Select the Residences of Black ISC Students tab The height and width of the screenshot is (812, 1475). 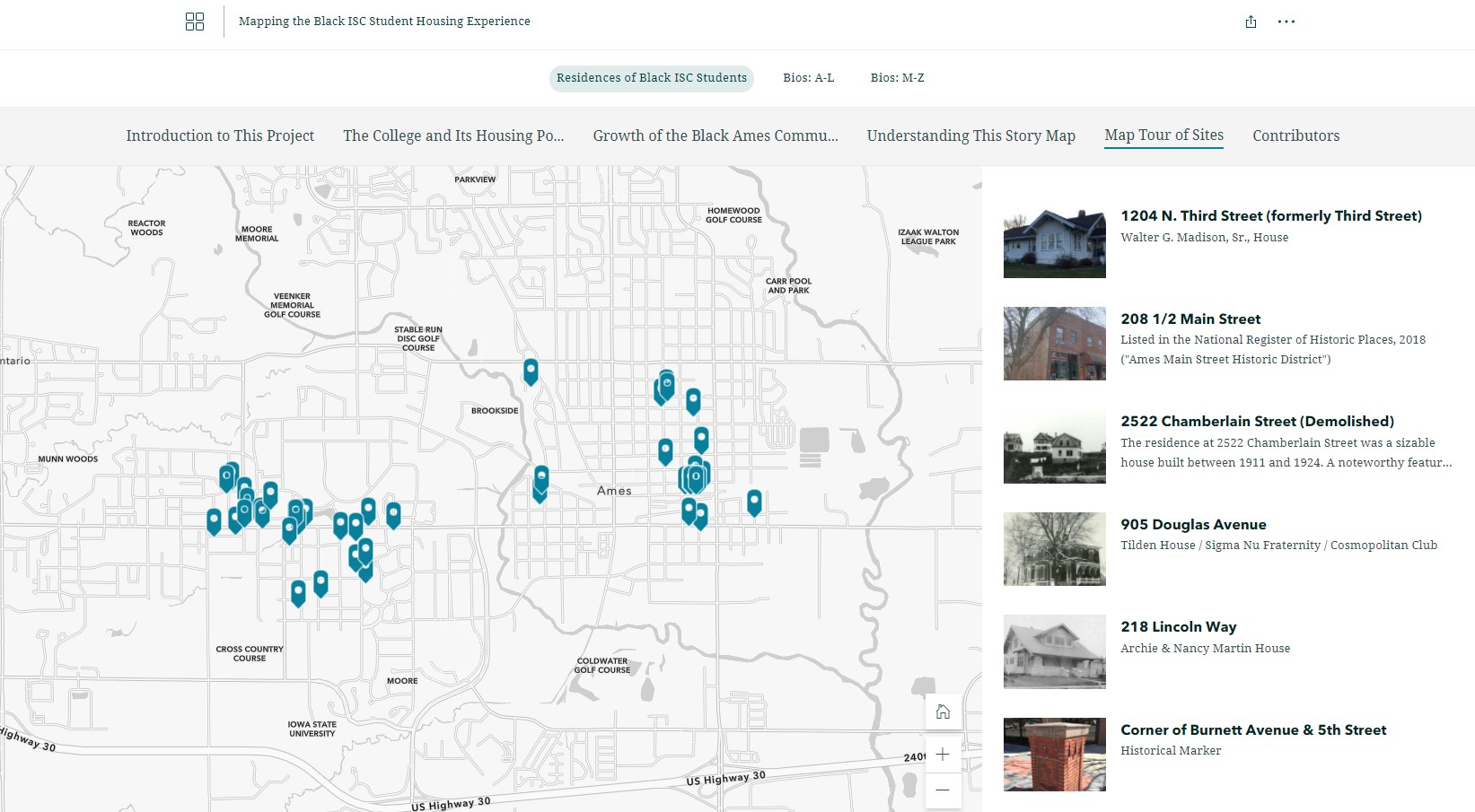(651, 78)
